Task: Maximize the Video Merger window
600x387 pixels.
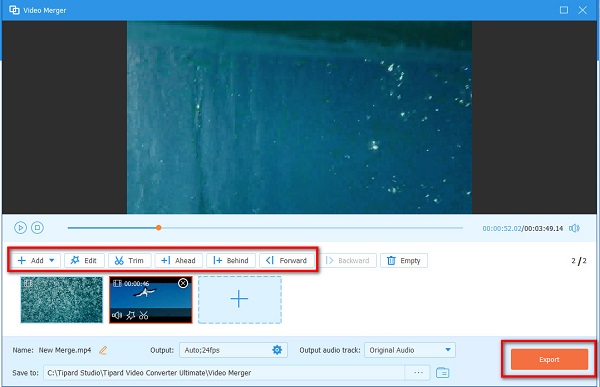Action: click(x=564, y=10)
